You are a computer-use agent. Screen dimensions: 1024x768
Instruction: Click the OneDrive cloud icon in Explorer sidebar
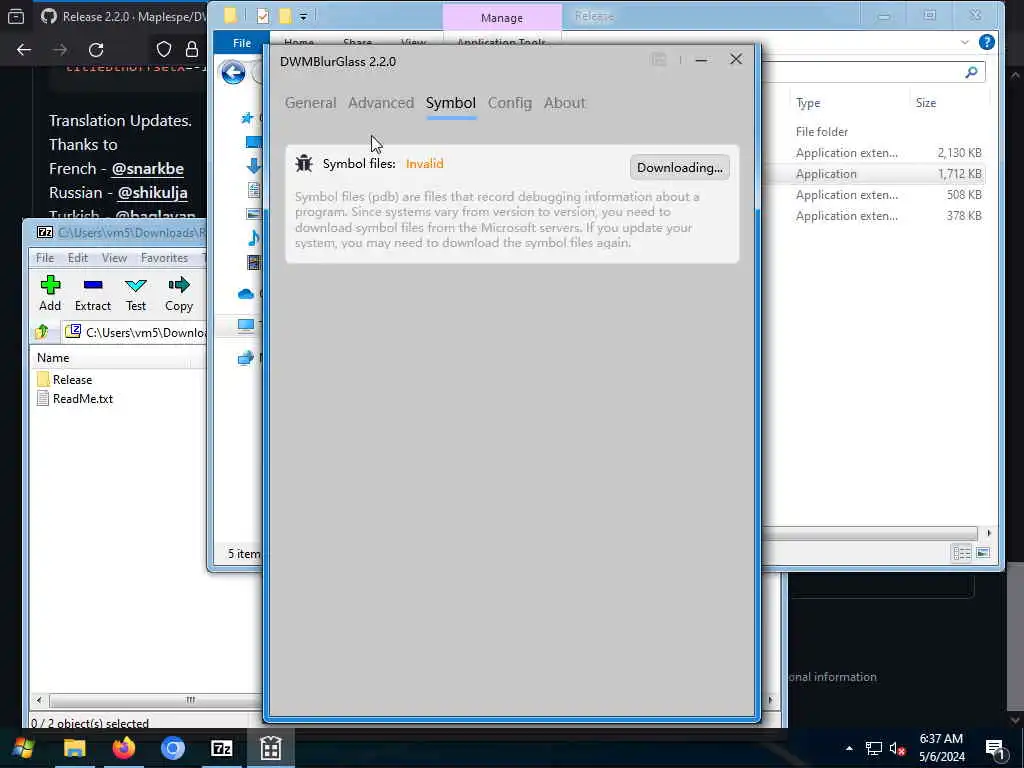246,294
